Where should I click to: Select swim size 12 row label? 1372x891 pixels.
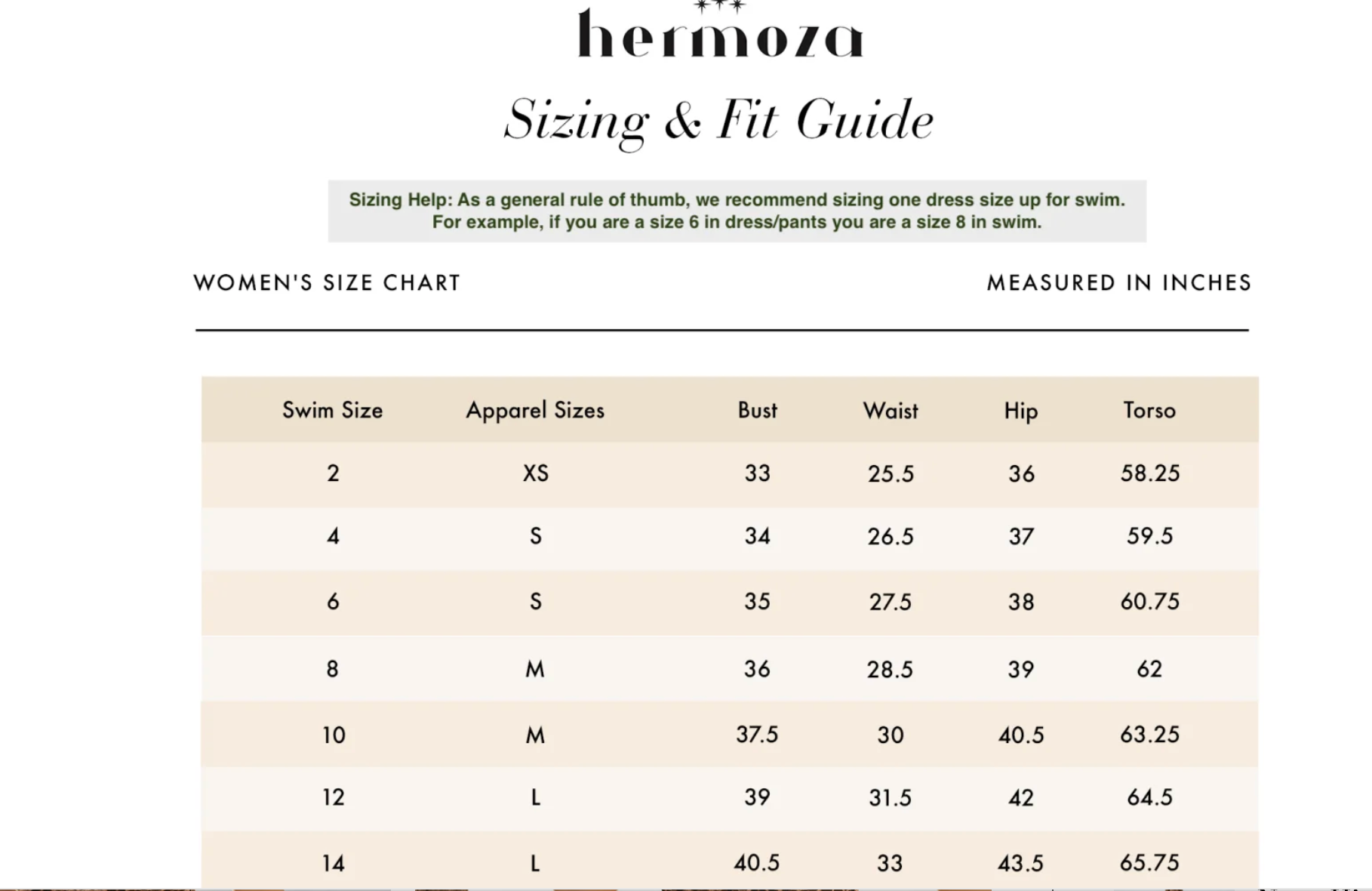click(334, 798)
